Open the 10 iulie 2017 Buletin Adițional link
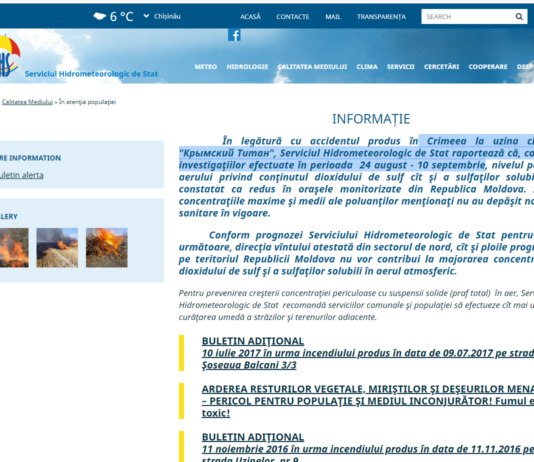 (x=368, y=353)
